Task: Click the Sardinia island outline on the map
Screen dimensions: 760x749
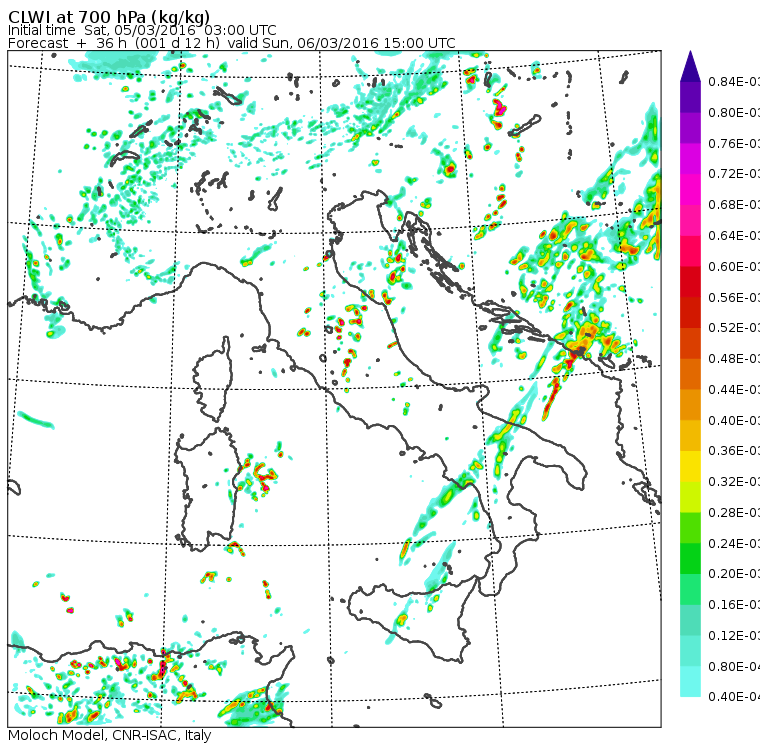Action: (207, 489)
